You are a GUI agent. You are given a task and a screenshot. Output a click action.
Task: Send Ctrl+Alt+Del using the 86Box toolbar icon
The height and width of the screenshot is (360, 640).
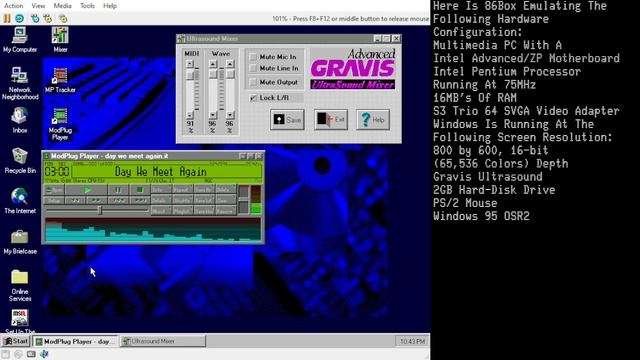pos(35,18)
